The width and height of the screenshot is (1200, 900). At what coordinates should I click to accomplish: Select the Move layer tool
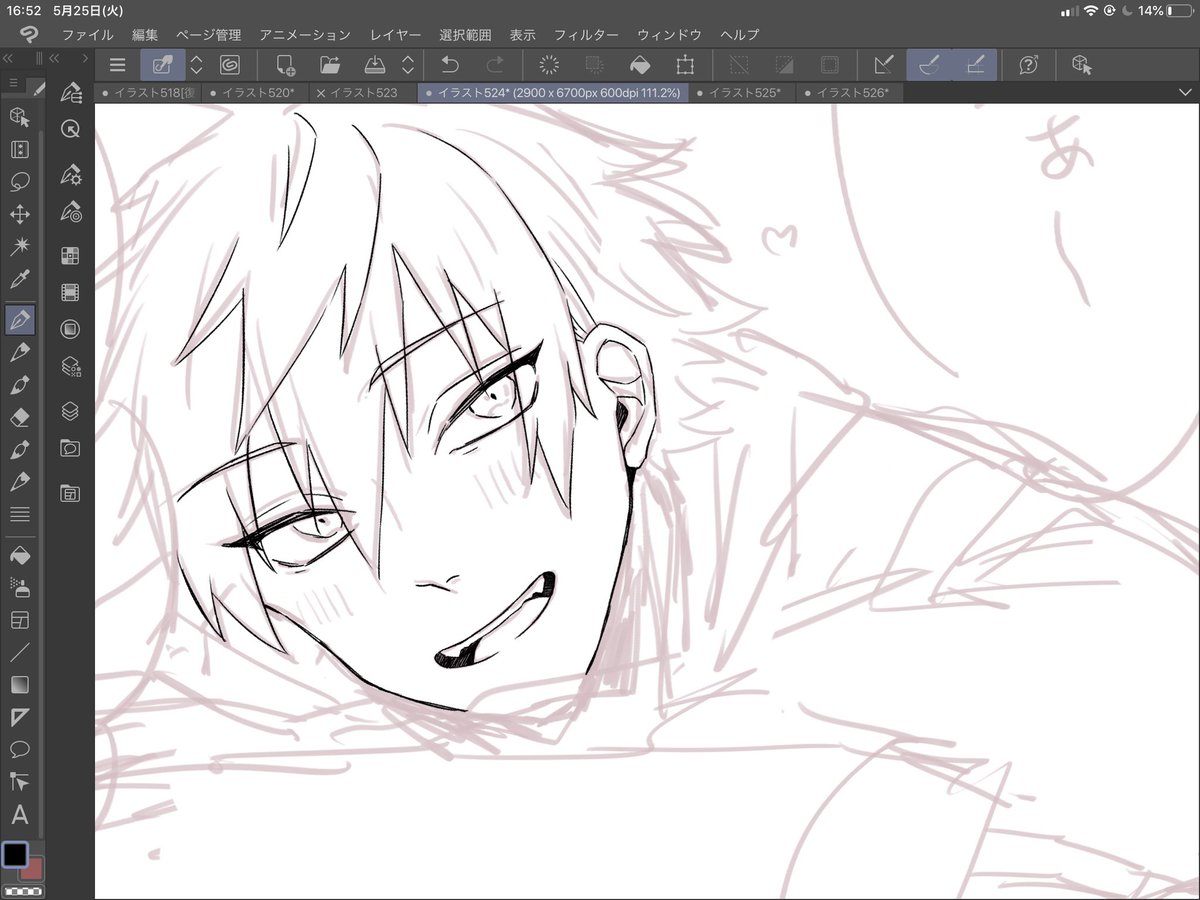pos(19,215)
